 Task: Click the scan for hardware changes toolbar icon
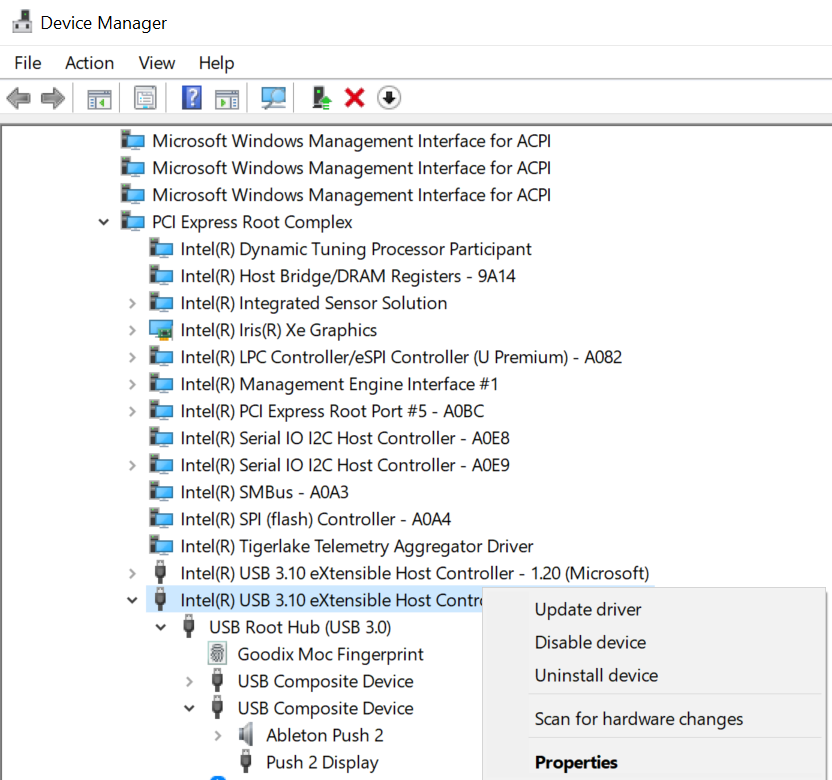click(x=273, y=98)
